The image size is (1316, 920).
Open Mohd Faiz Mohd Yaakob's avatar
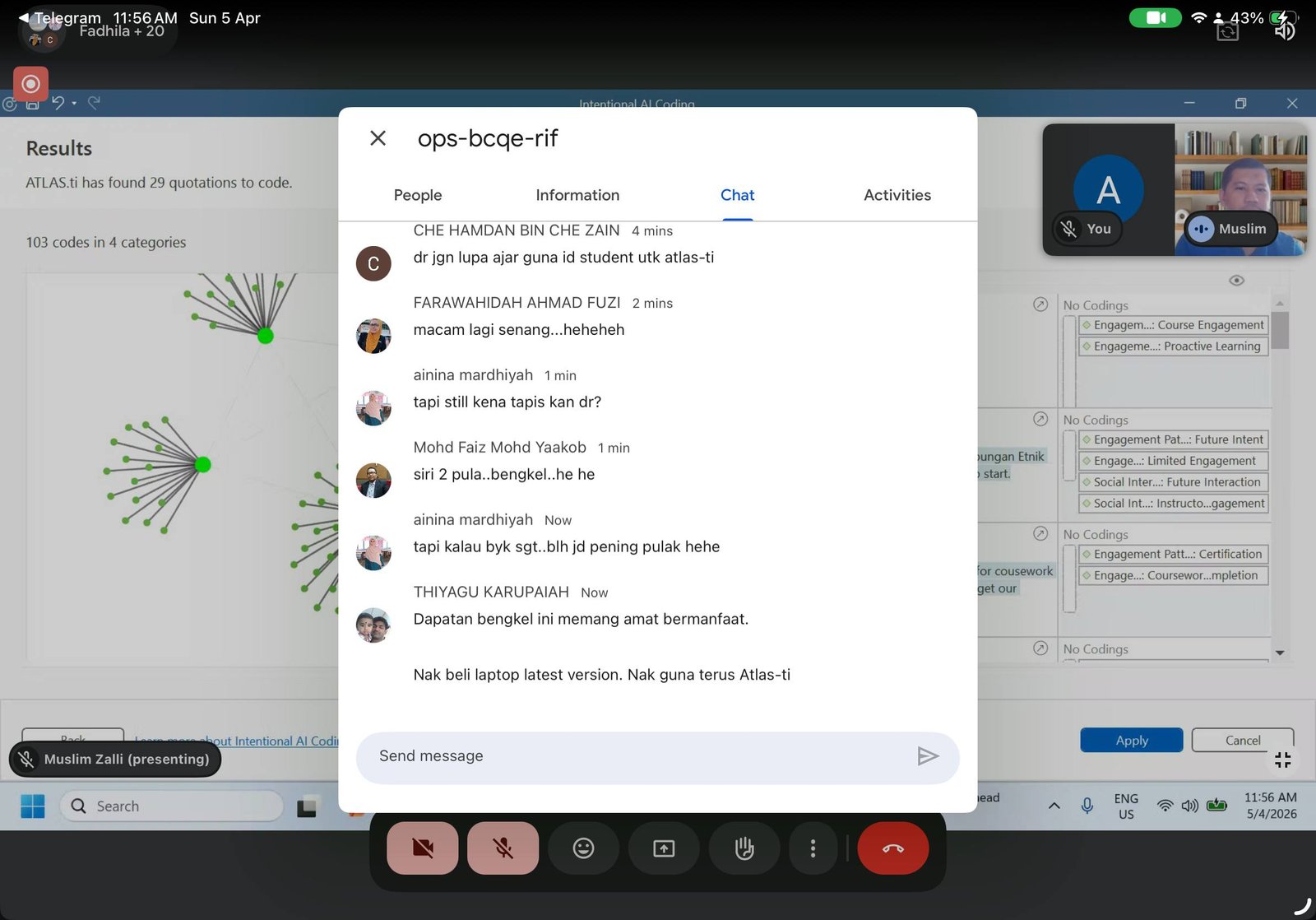click(373, 481)
